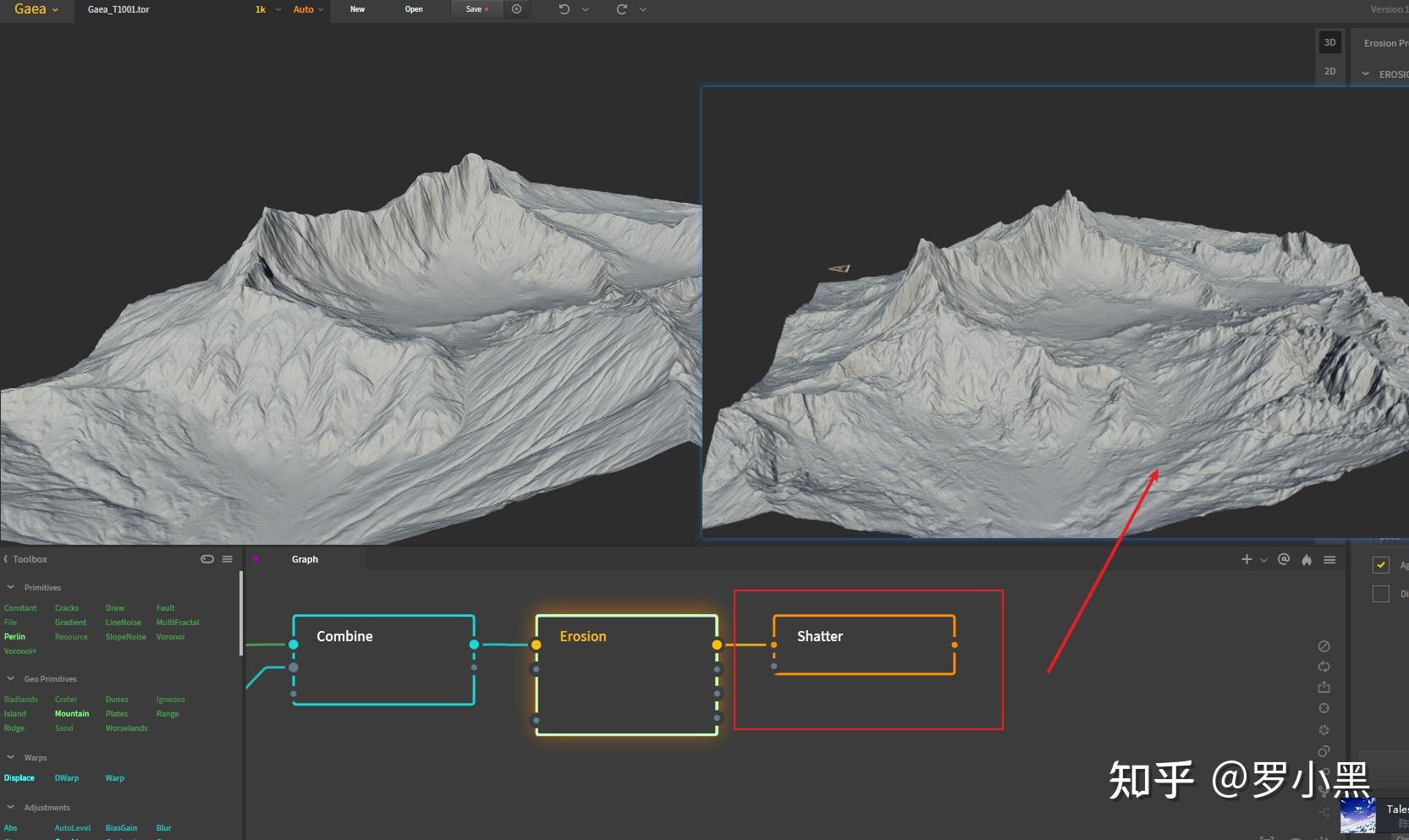Click the Open button
This screenshot has height=840, width=1409.
pos(414,9)
